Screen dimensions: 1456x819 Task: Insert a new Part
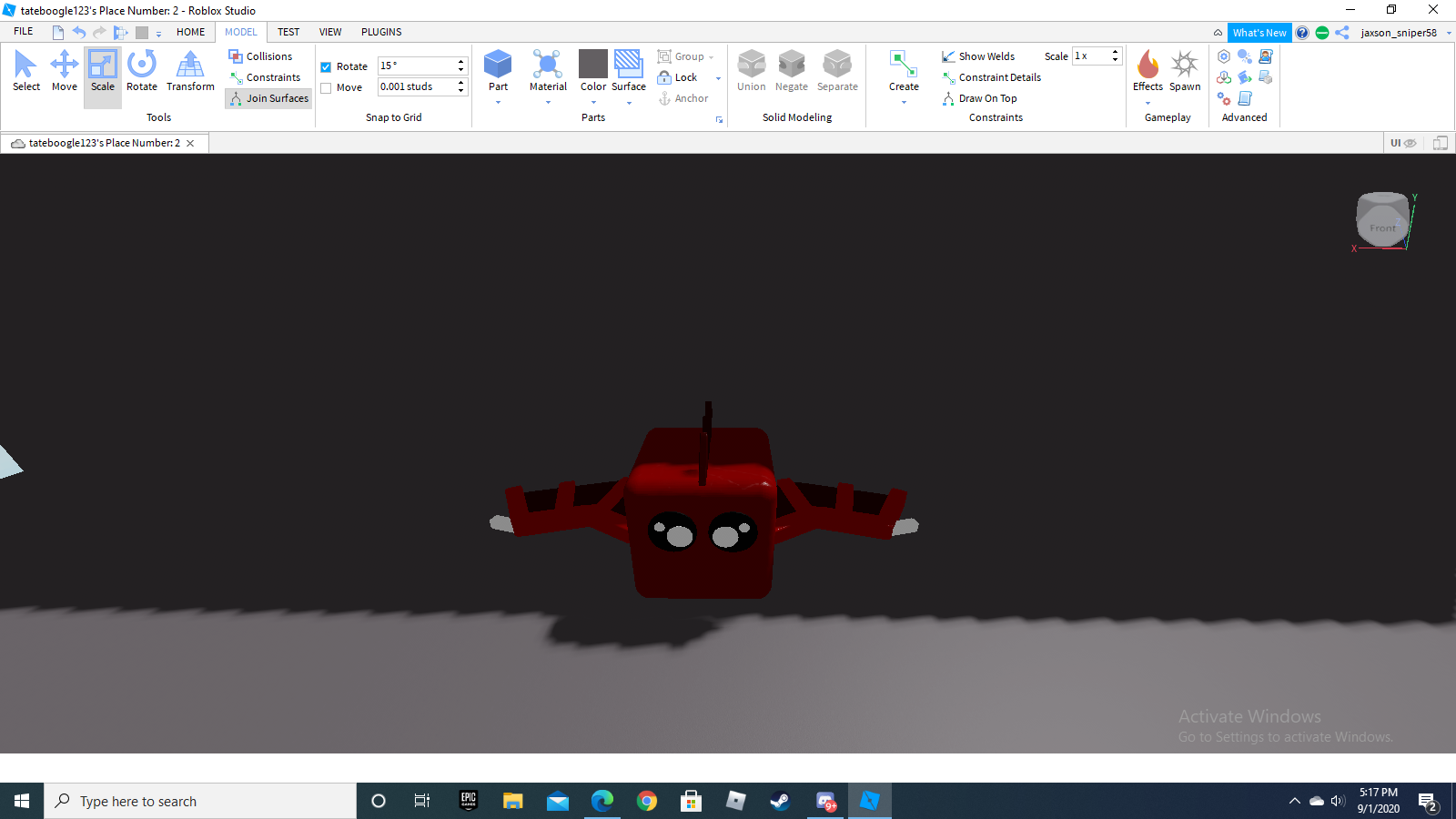coord(498,66)
